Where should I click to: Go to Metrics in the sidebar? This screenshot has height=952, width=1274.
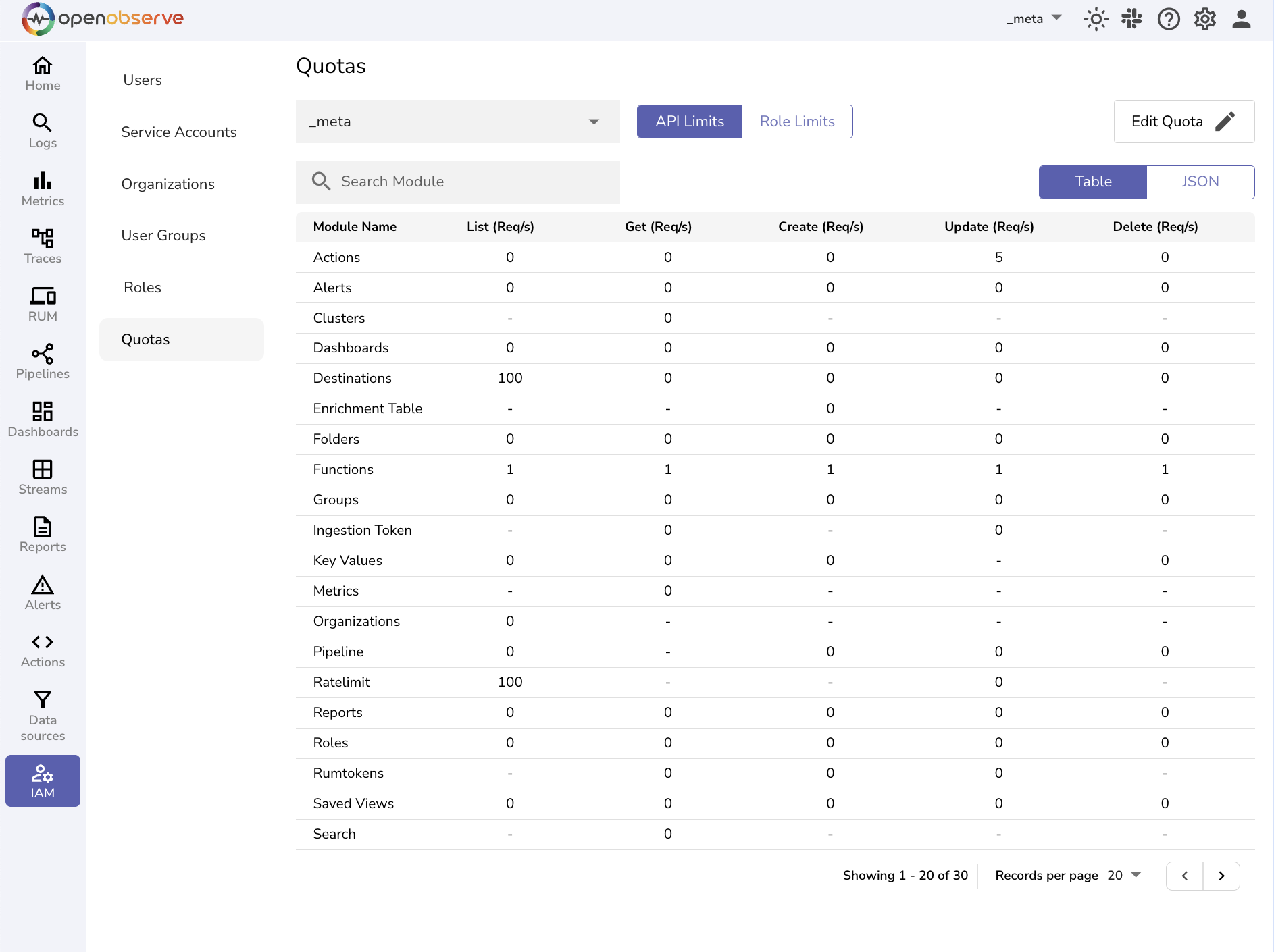(43, 189)
